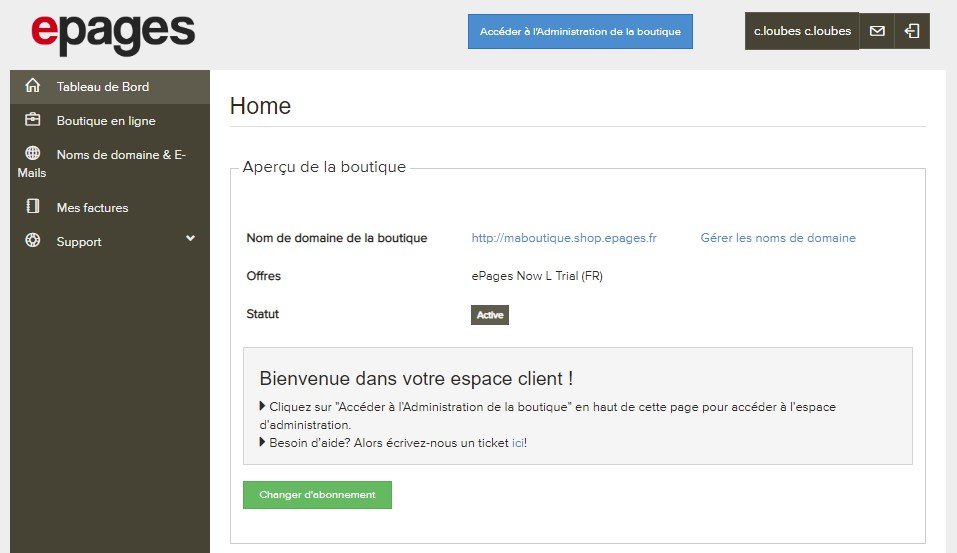Follow the "ici" ticket link

point(517,443)
